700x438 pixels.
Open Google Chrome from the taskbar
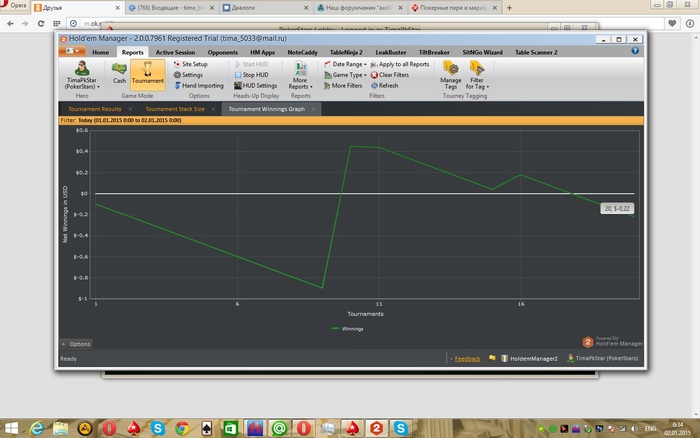point(182,429)
